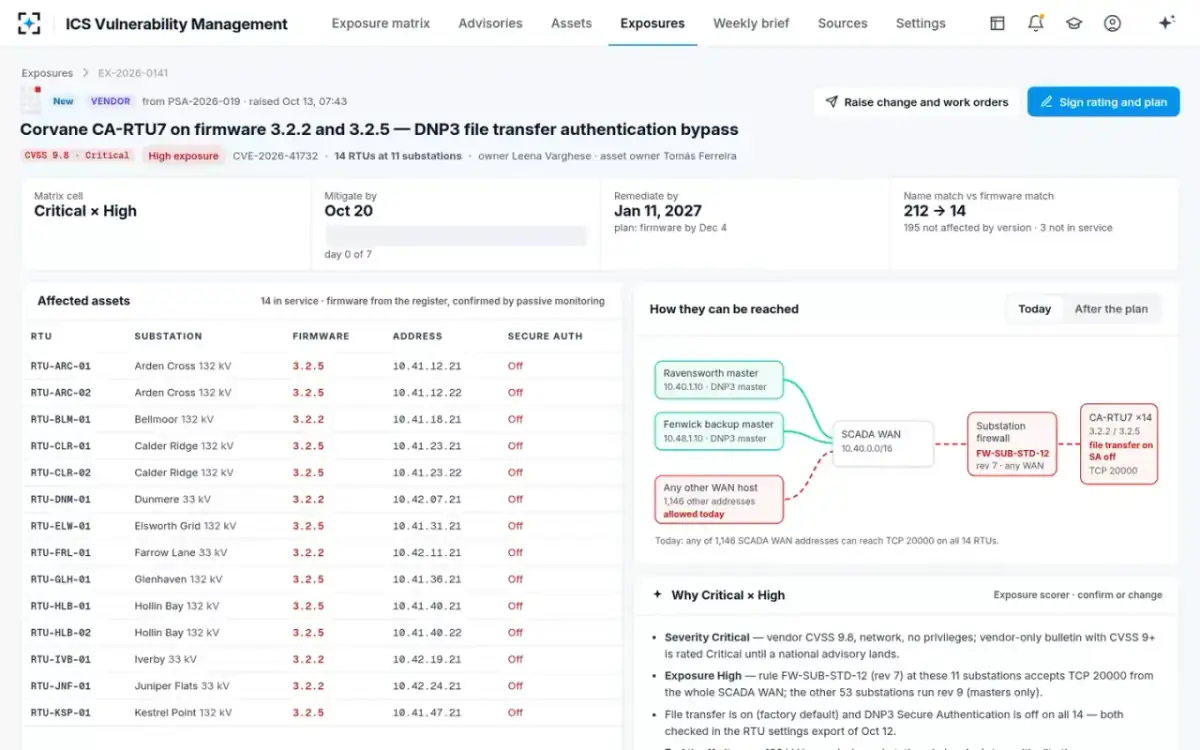Go to the Sources tab

click(842, 23)
